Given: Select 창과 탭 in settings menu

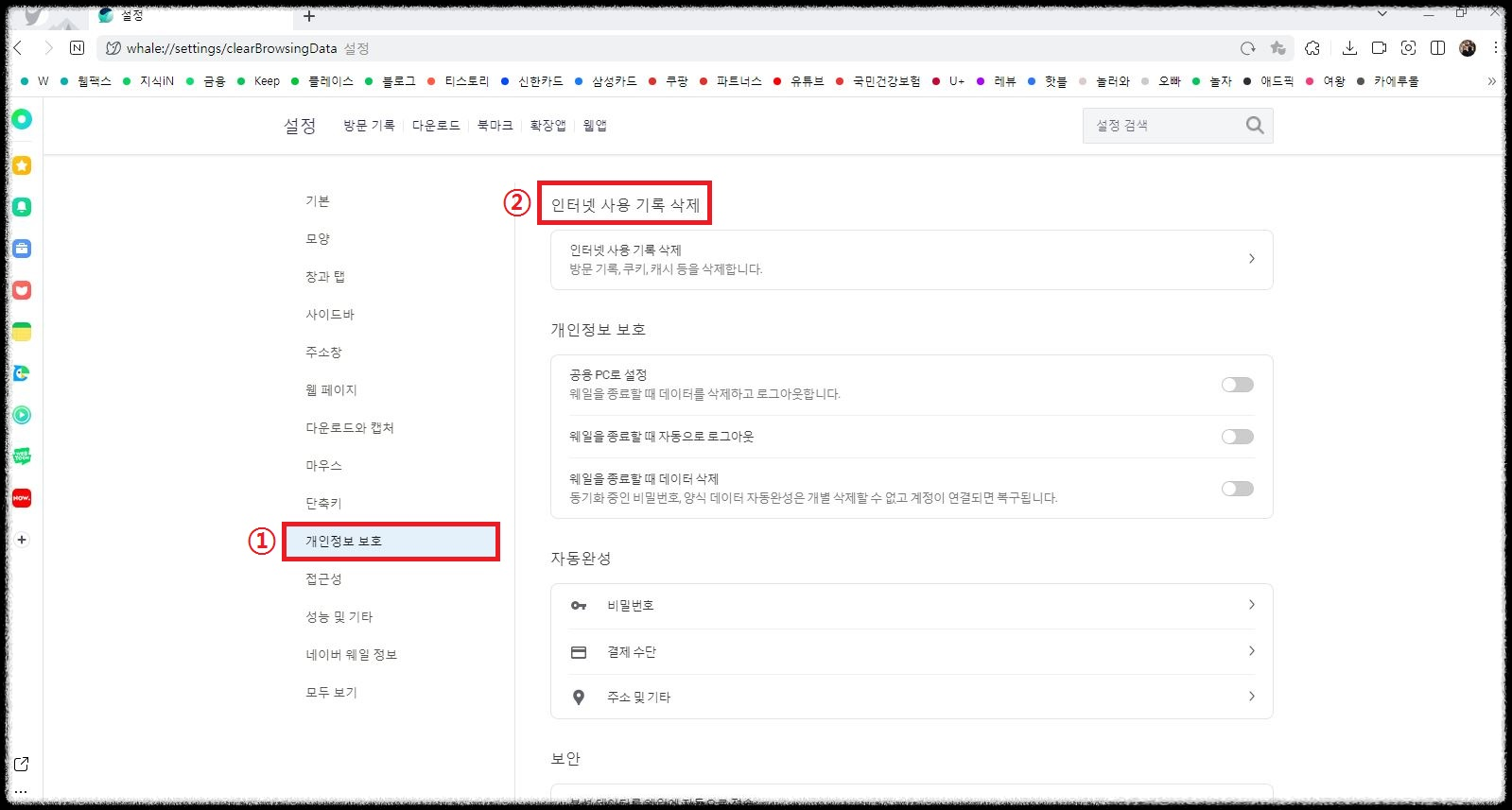Looking at the screenshot, I should tap(325, 277).
